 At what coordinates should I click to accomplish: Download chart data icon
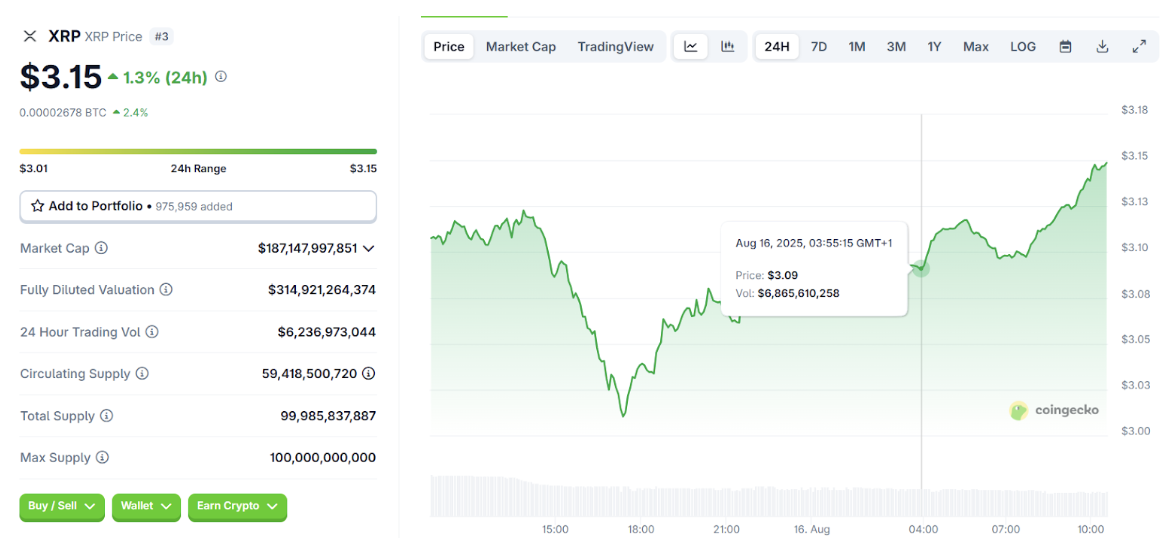click(1102, 46)
